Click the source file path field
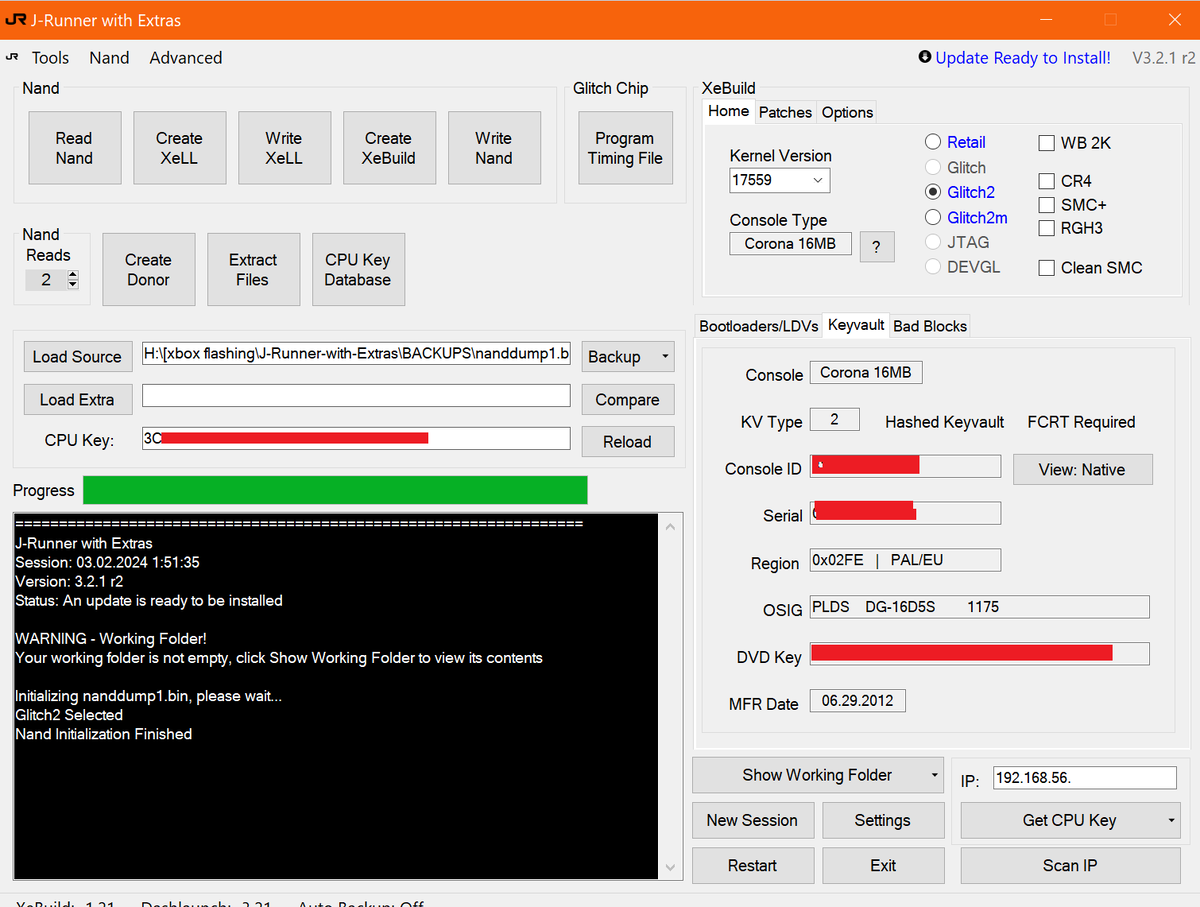 (356, 354)
